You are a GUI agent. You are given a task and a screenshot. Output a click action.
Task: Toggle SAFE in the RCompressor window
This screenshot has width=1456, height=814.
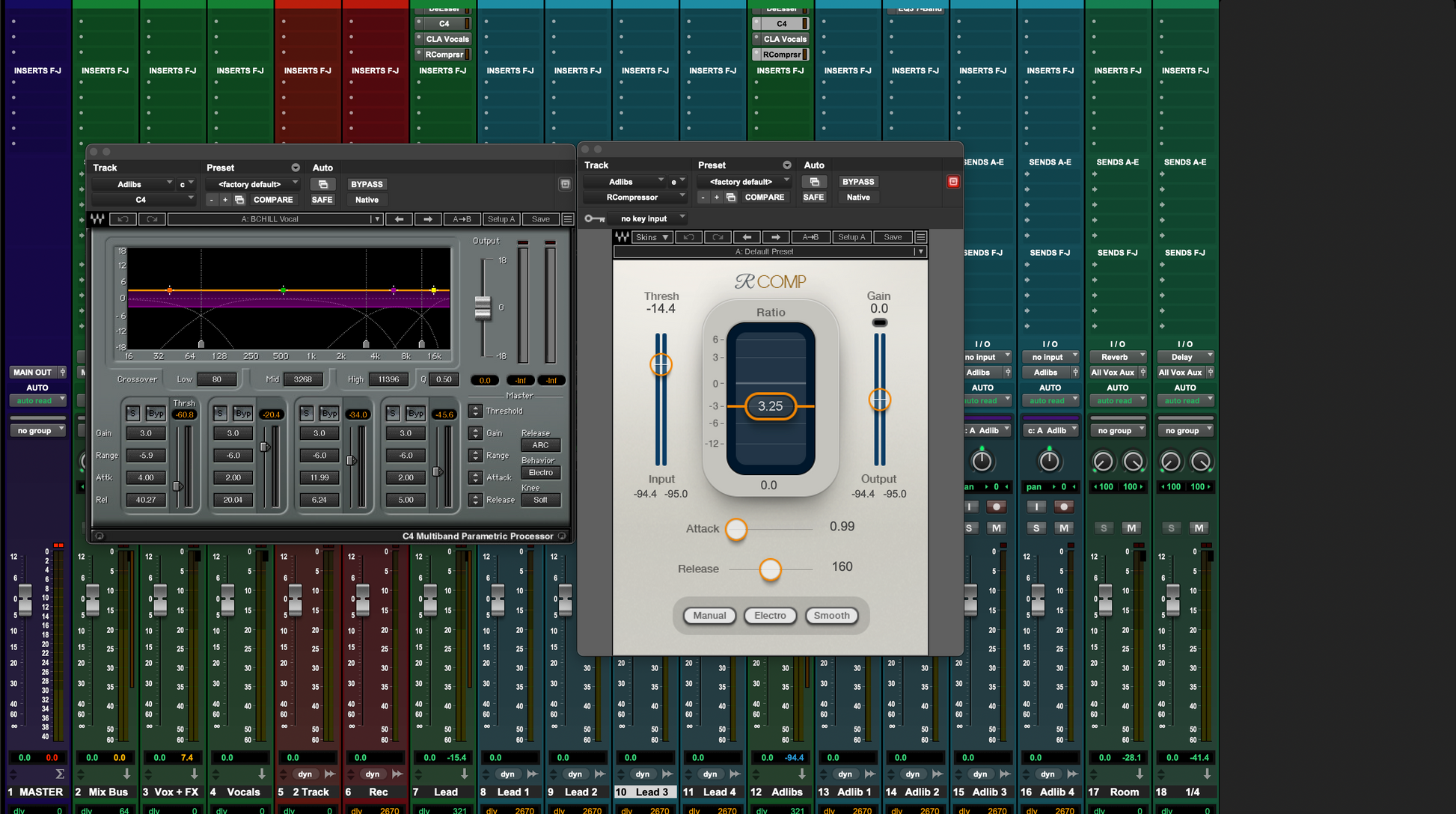(813, 198)
